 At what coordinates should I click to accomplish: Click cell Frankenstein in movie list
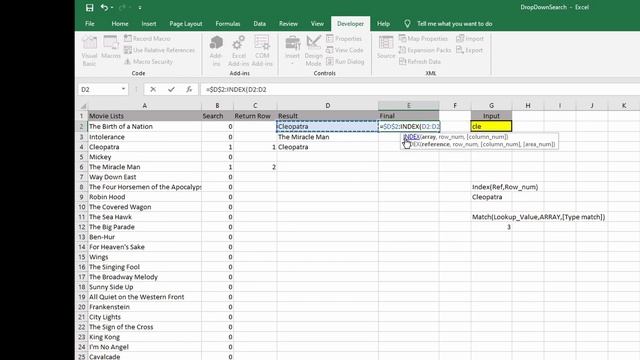144,307
